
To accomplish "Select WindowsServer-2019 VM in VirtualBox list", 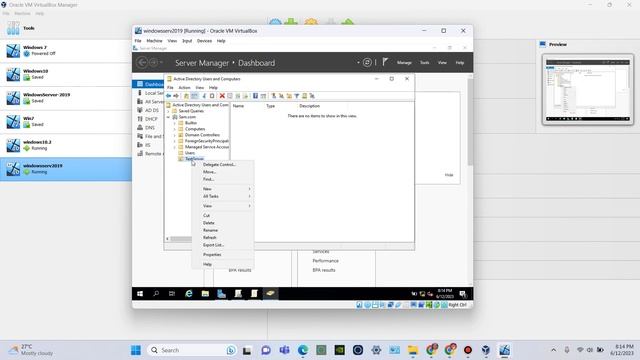I will pyautogui.click(x=65, y=98).
